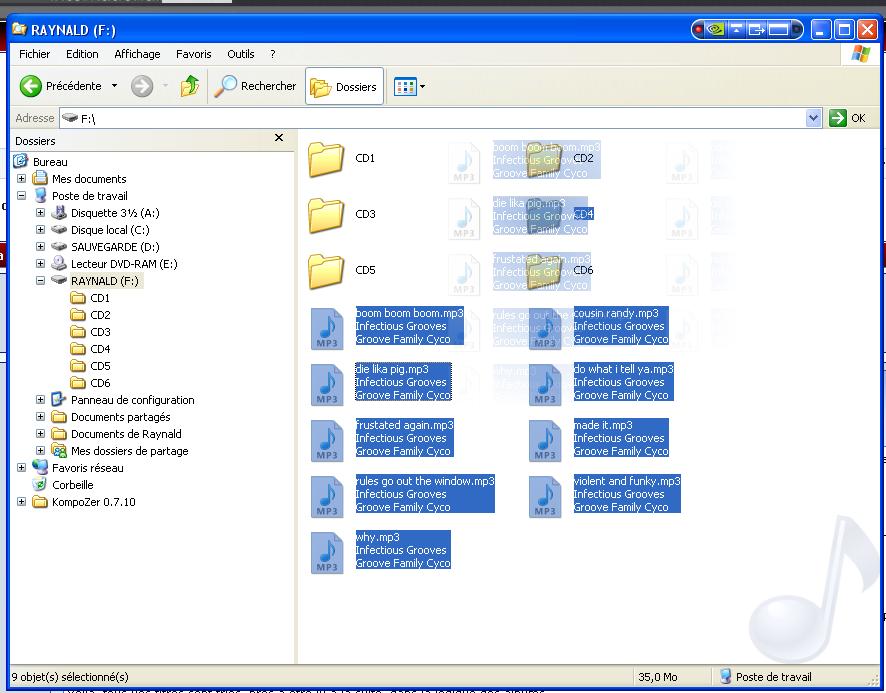The image size is (886, 693).
Task: Click the red record icon in title bar
Action: [x=699, y=29]
